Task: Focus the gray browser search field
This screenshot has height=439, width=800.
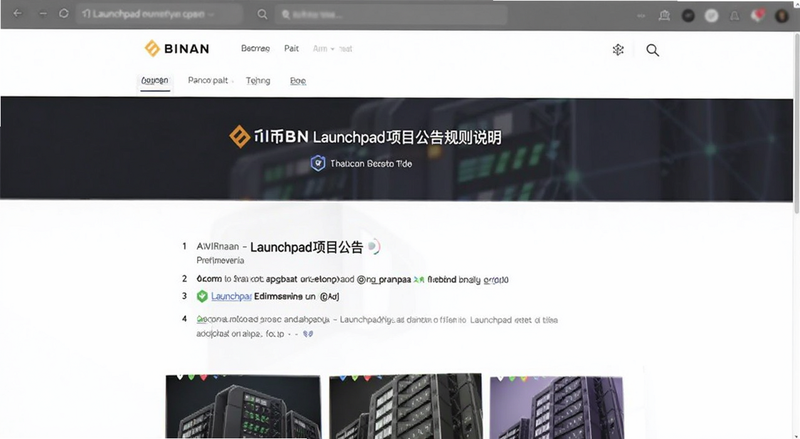Action: point(391,14)
